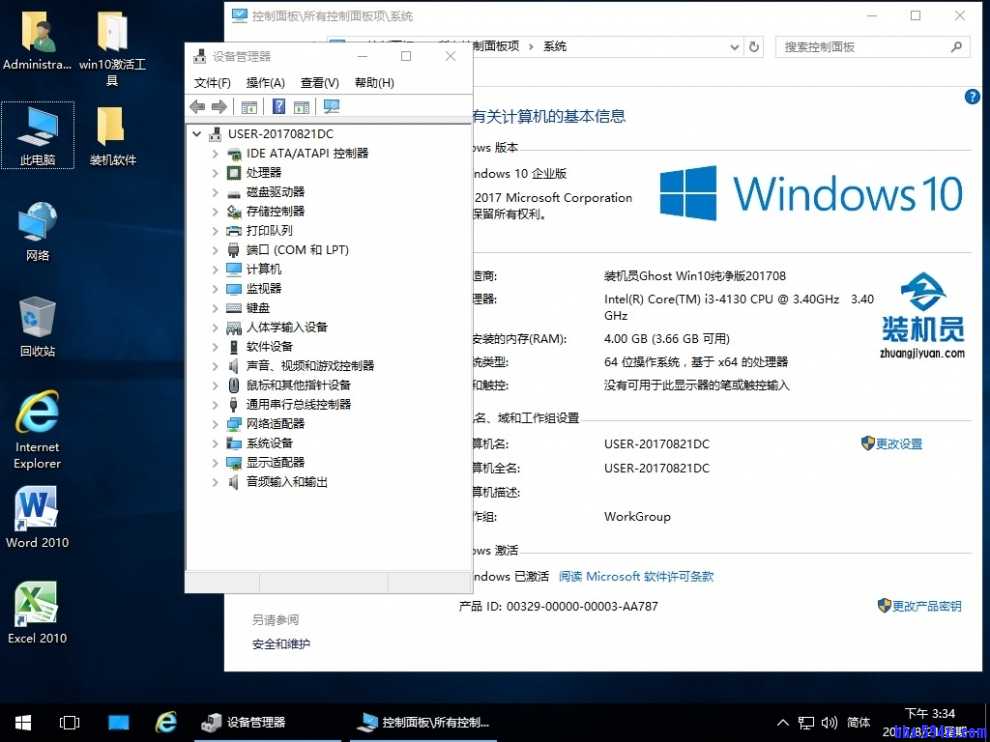Viewport: 990px width, 742px height.
Task: Click the Help icon in Device Manager toolbar
Action: [278, 106]
